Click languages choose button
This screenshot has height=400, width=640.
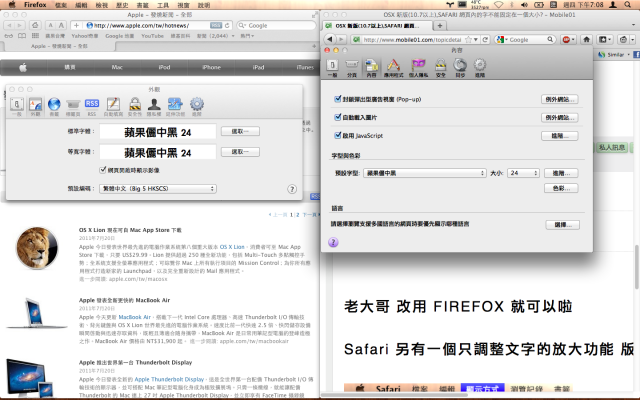[562, 225]
